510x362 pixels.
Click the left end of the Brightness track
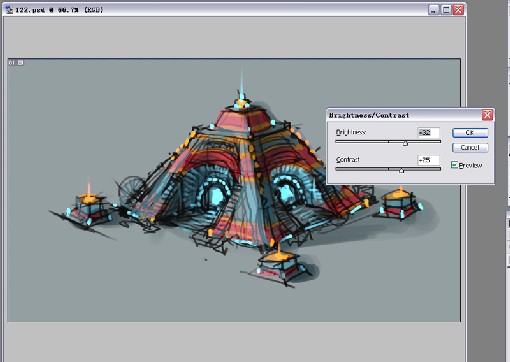click(337, 141)
